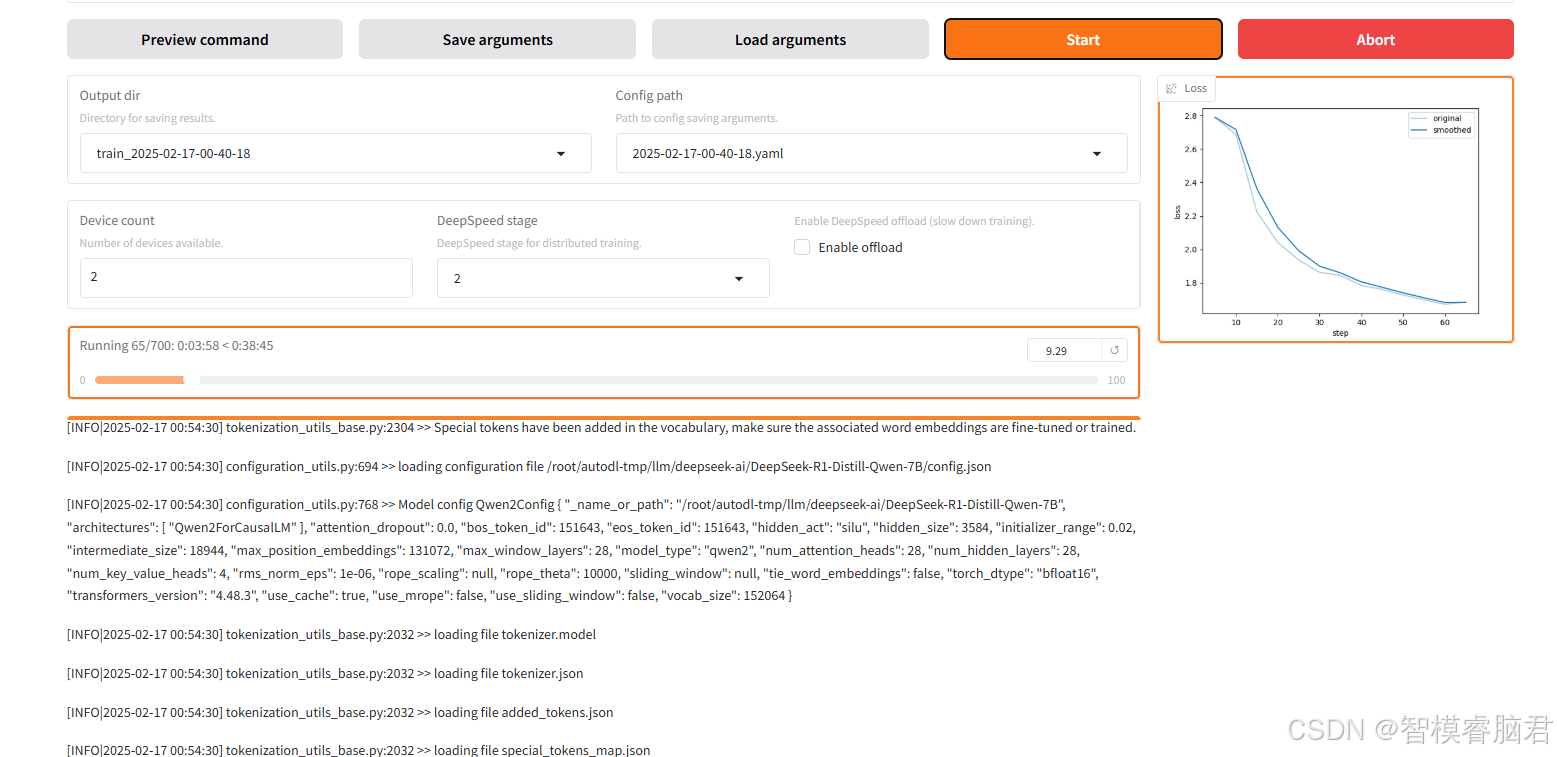1557x757 pixels.
Task: Click log line 'loading file tokenizer.json'
Action: point(325,673)
